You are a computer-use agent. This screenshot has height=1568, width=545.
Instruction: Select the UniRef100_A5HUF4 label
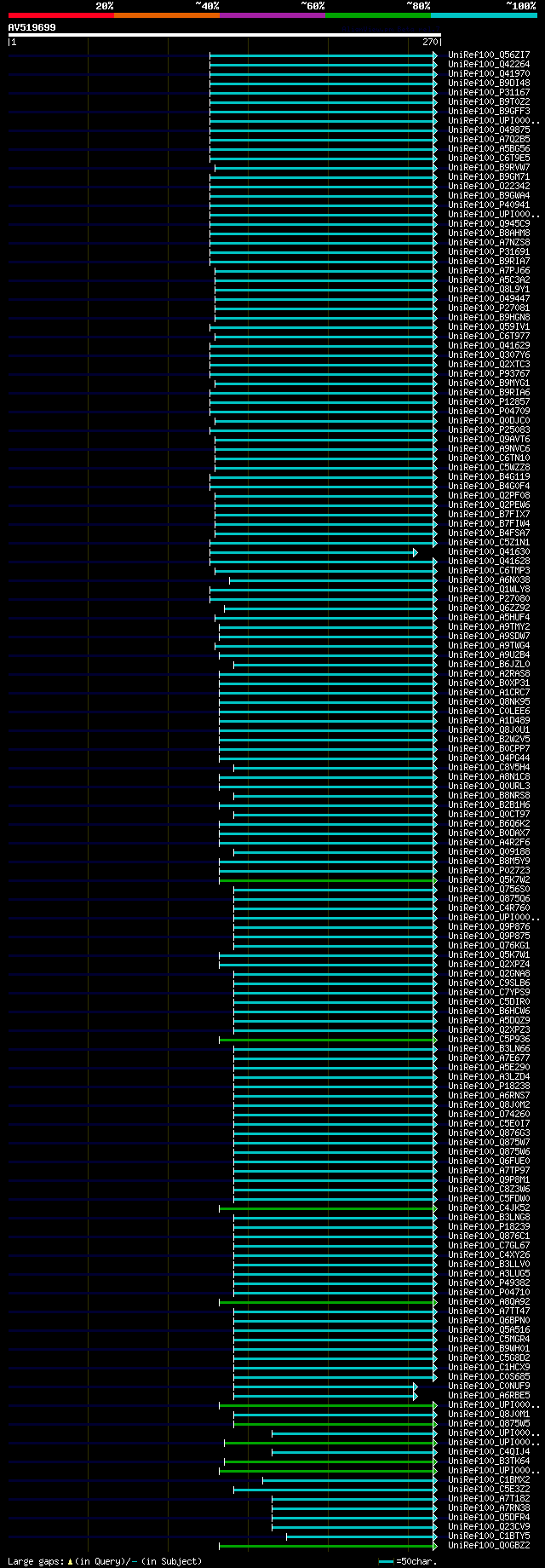click(489, 617)
